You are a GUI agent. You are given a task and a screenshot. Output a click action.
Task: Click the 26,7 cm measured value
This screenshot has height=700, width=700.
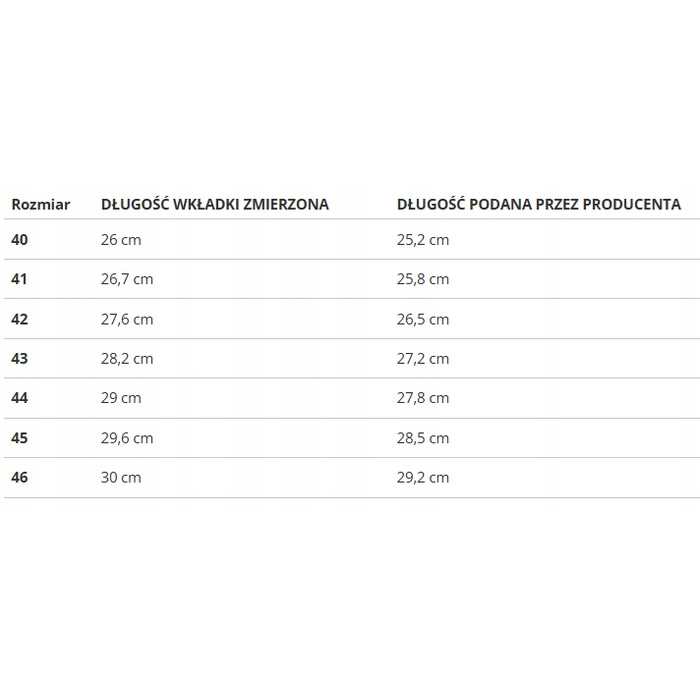pyautogui.click(x=127, y=279)
